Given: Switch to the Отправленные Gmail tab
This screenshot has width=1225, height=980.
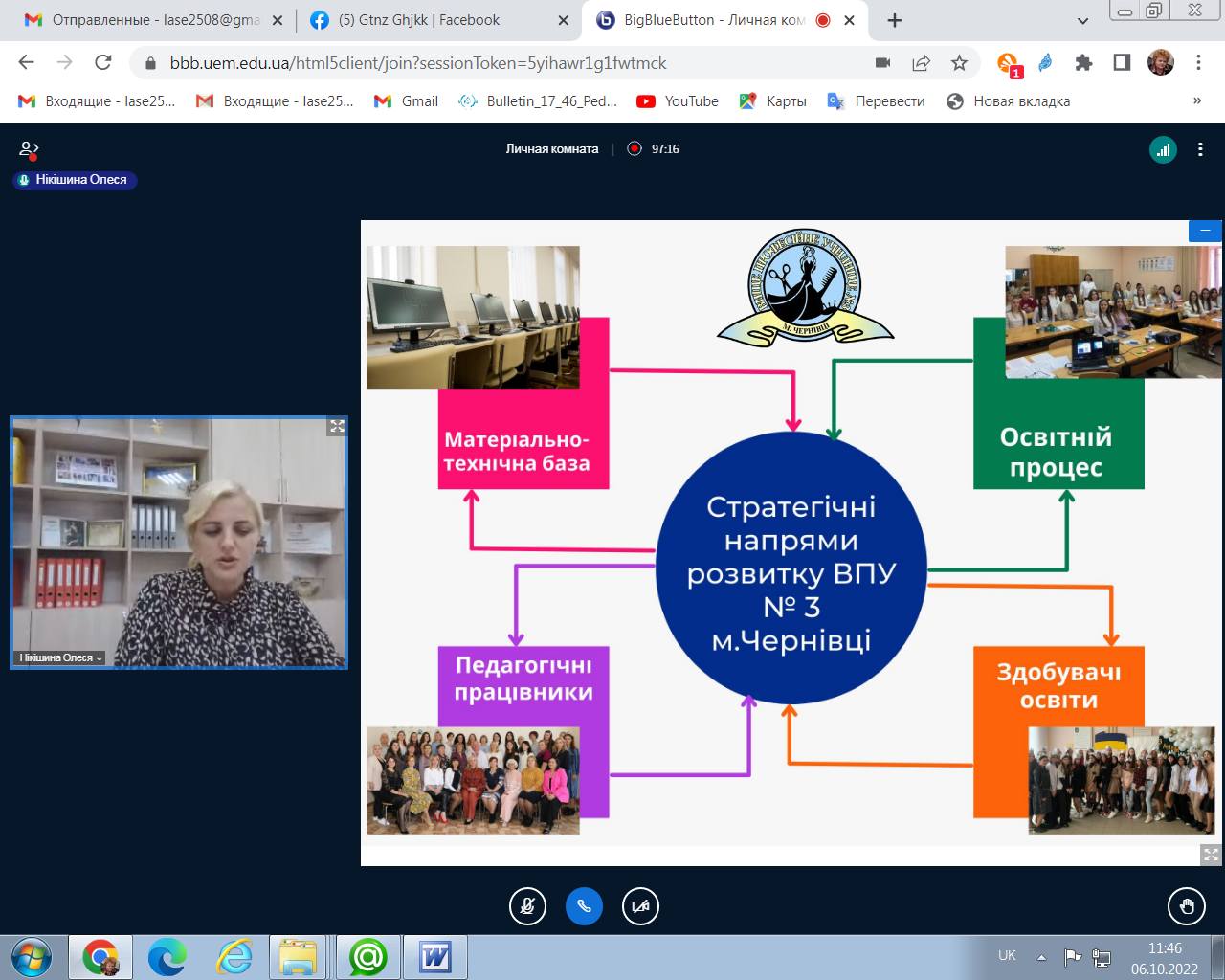Looking at the screenshot, I should pos(153,20).
